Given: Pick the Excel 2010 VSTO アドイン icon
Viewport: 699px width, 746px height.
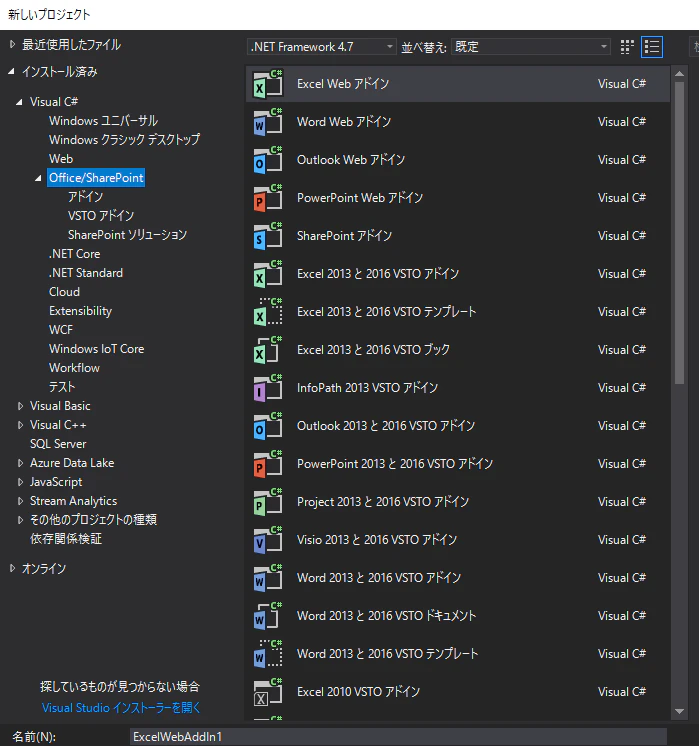Looking at the screenshot, I should click(x=268, y=693).
